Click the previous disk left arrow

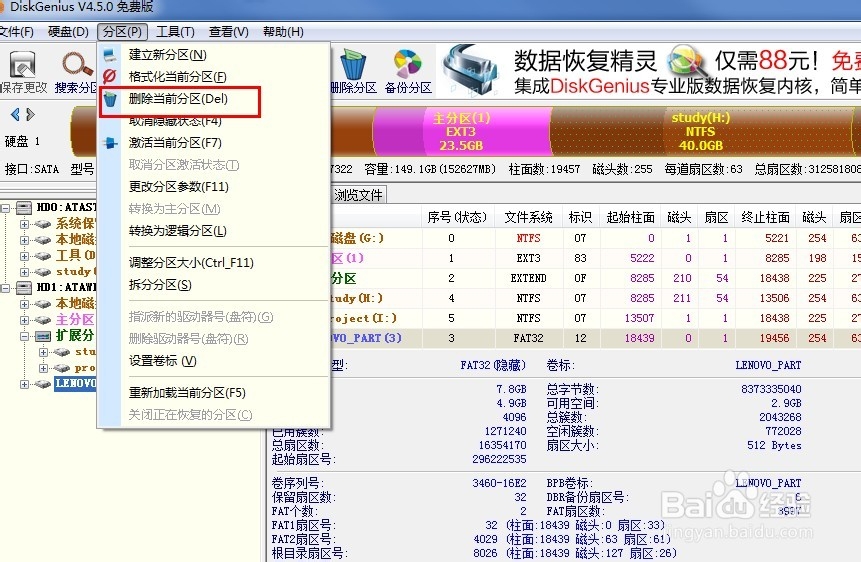(x=15, y=114)
